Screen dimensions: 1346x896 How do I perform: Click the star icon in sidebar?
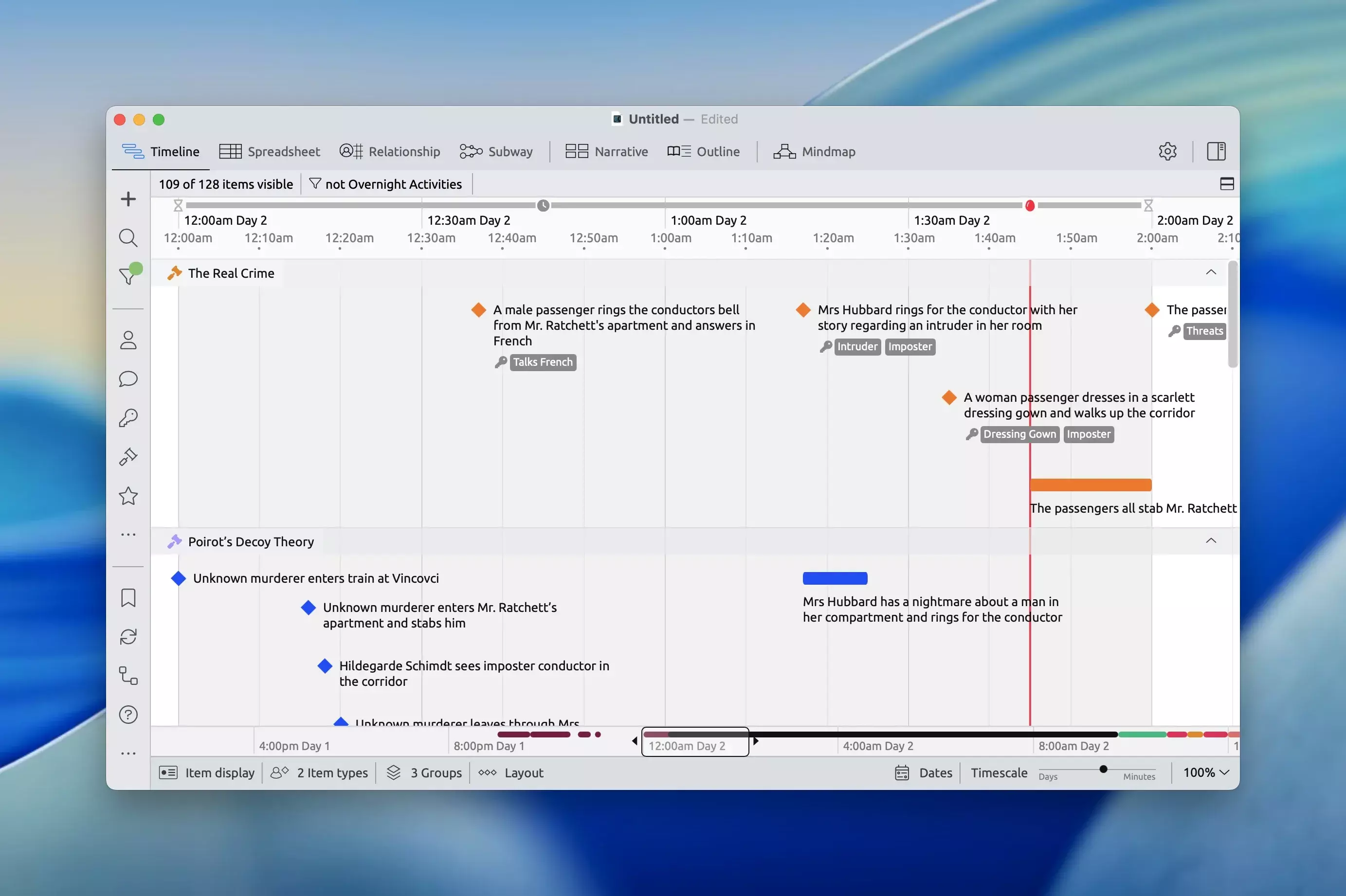tap(128, 496)
